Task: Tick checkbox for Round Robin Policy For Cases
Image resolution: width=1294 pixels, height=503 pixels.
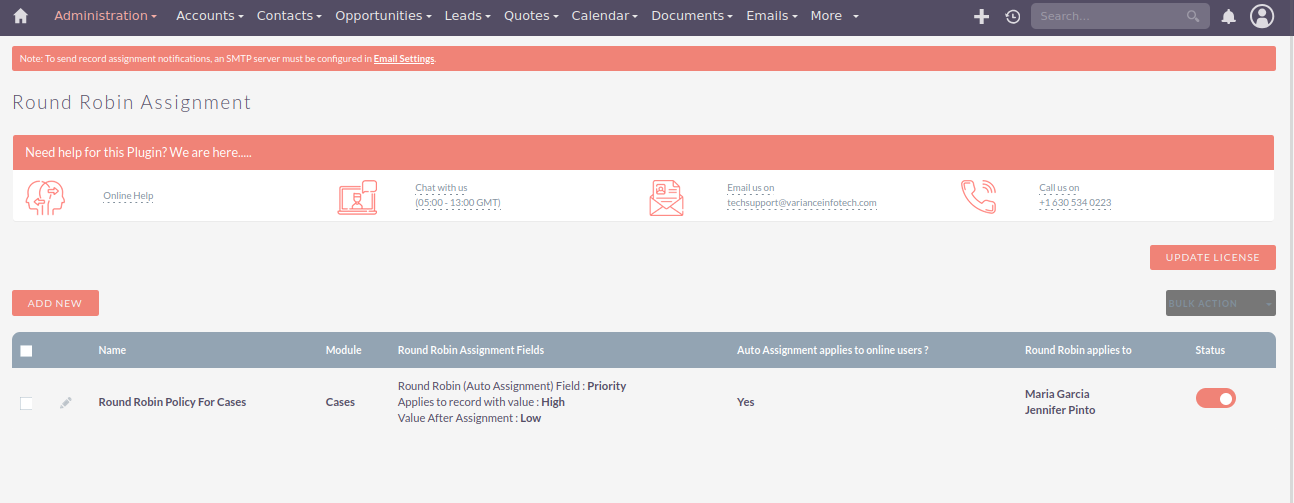Action: 26,403
